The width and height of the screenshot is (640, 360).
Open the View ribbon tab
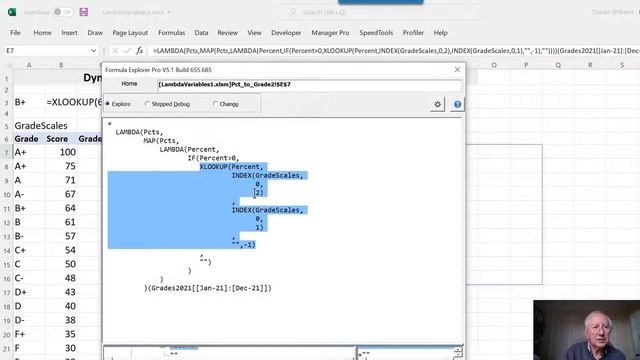pos(254,33)
